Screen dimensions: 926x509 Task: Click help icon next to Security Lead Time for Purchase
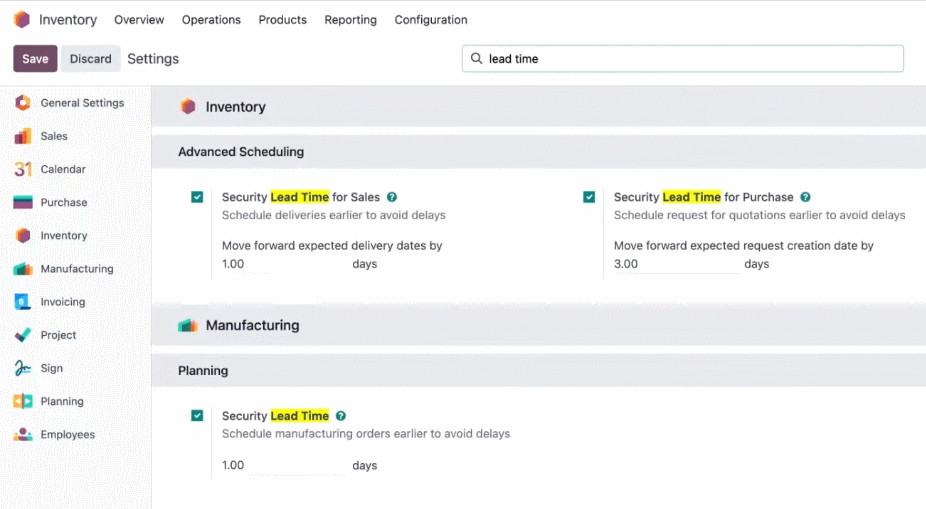(806, 197)
